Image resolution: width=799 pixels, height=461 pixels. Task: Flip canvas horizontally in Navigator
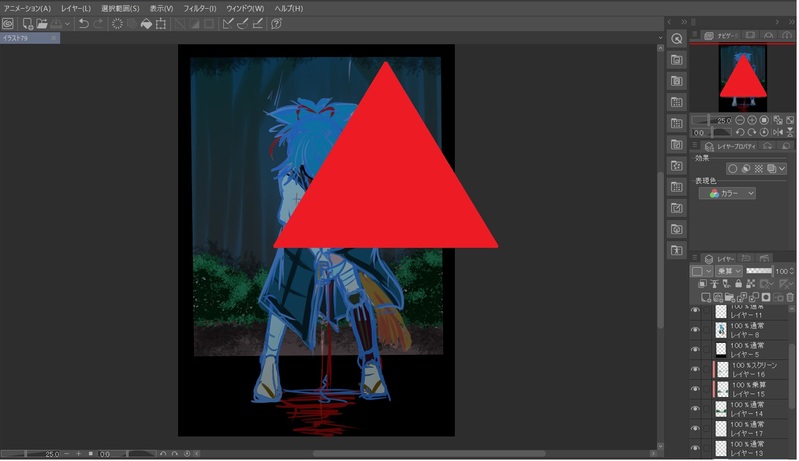tap(778, 132)
